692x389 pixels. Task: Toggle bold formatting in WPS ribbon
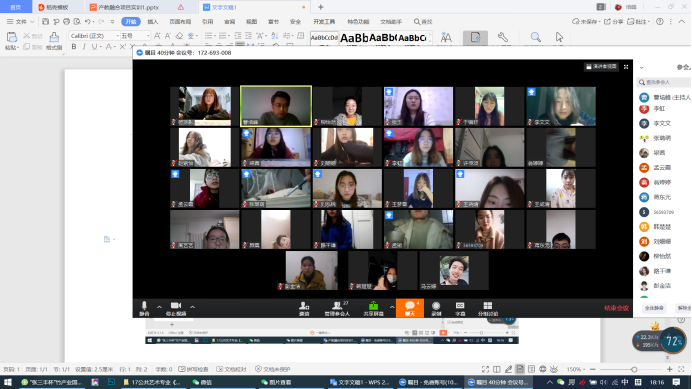(74, 47)
